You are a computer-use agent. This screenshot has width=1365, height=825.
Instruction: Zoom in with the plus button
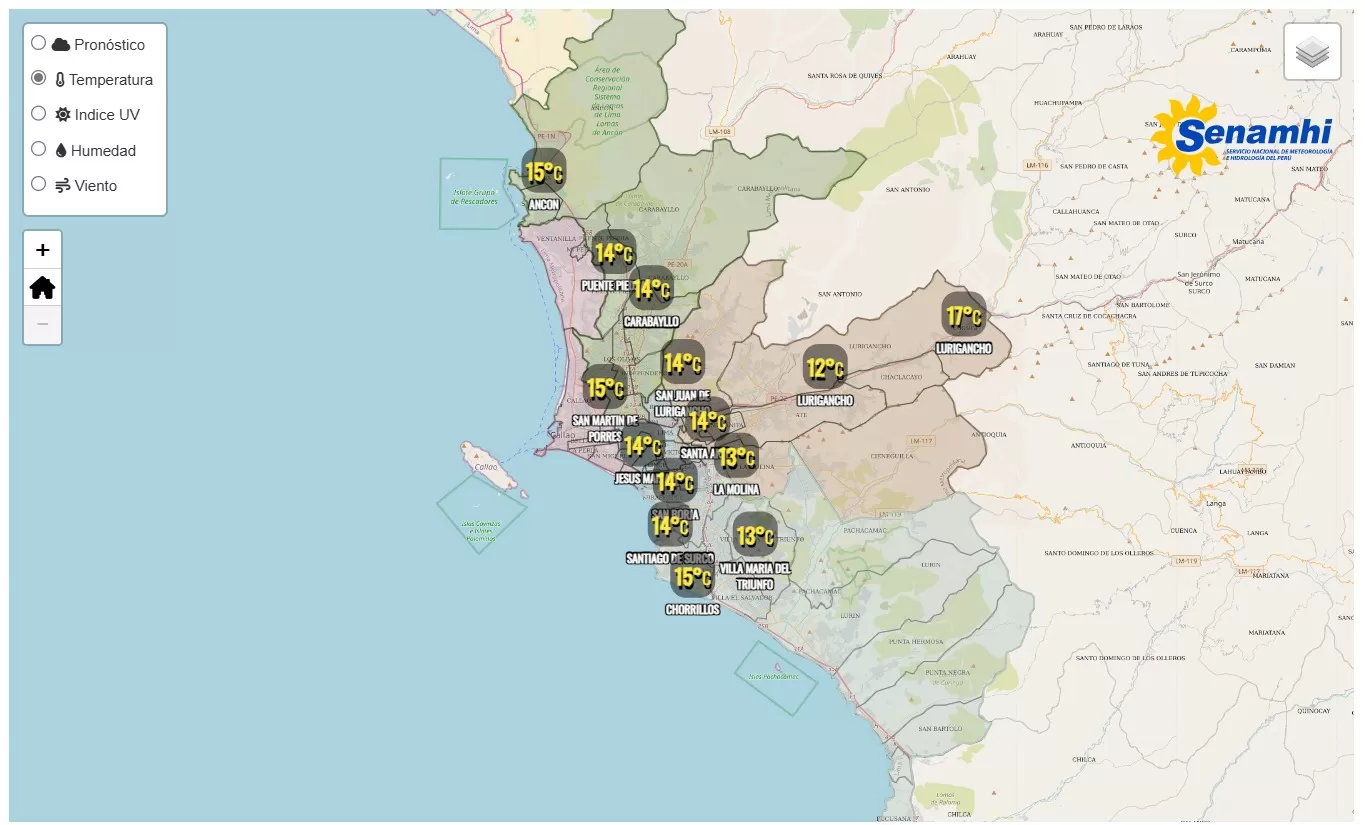click(x=42, y=250)
